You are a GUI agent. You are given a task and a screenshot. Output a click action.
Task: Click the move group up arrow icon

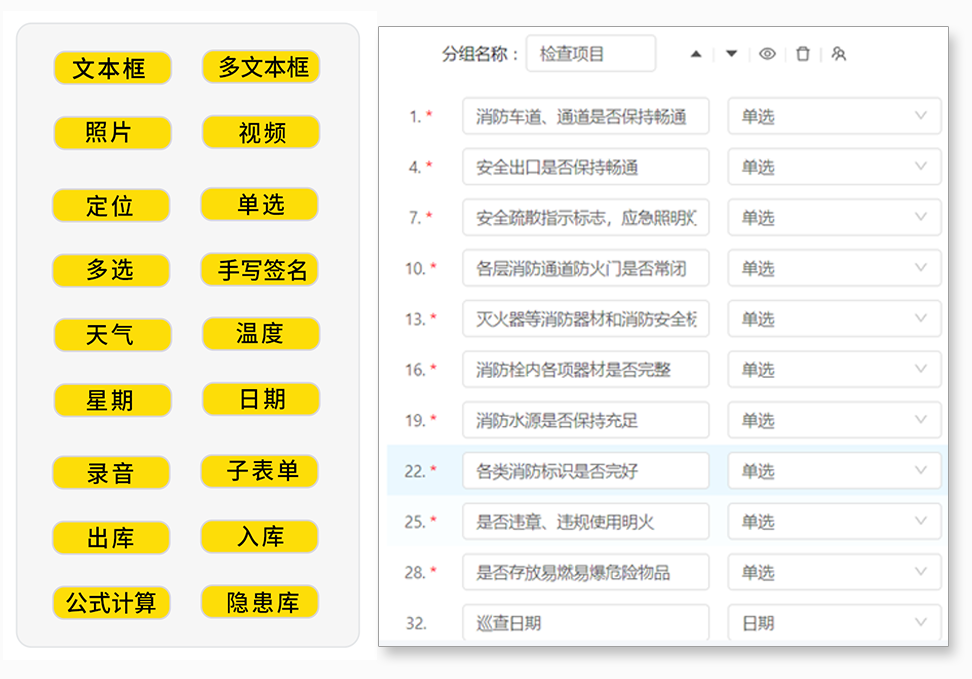click(x=697, y=54)
